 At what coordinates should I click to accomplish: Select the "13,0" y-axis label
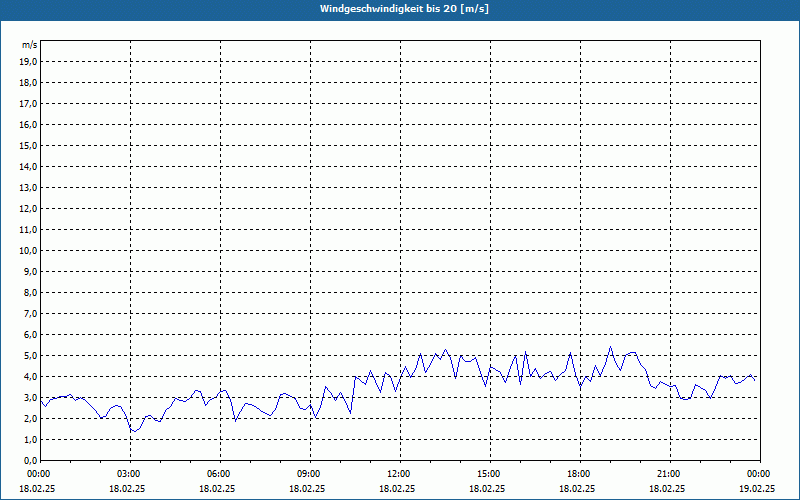pyautogui.click(x=29, y=188)
